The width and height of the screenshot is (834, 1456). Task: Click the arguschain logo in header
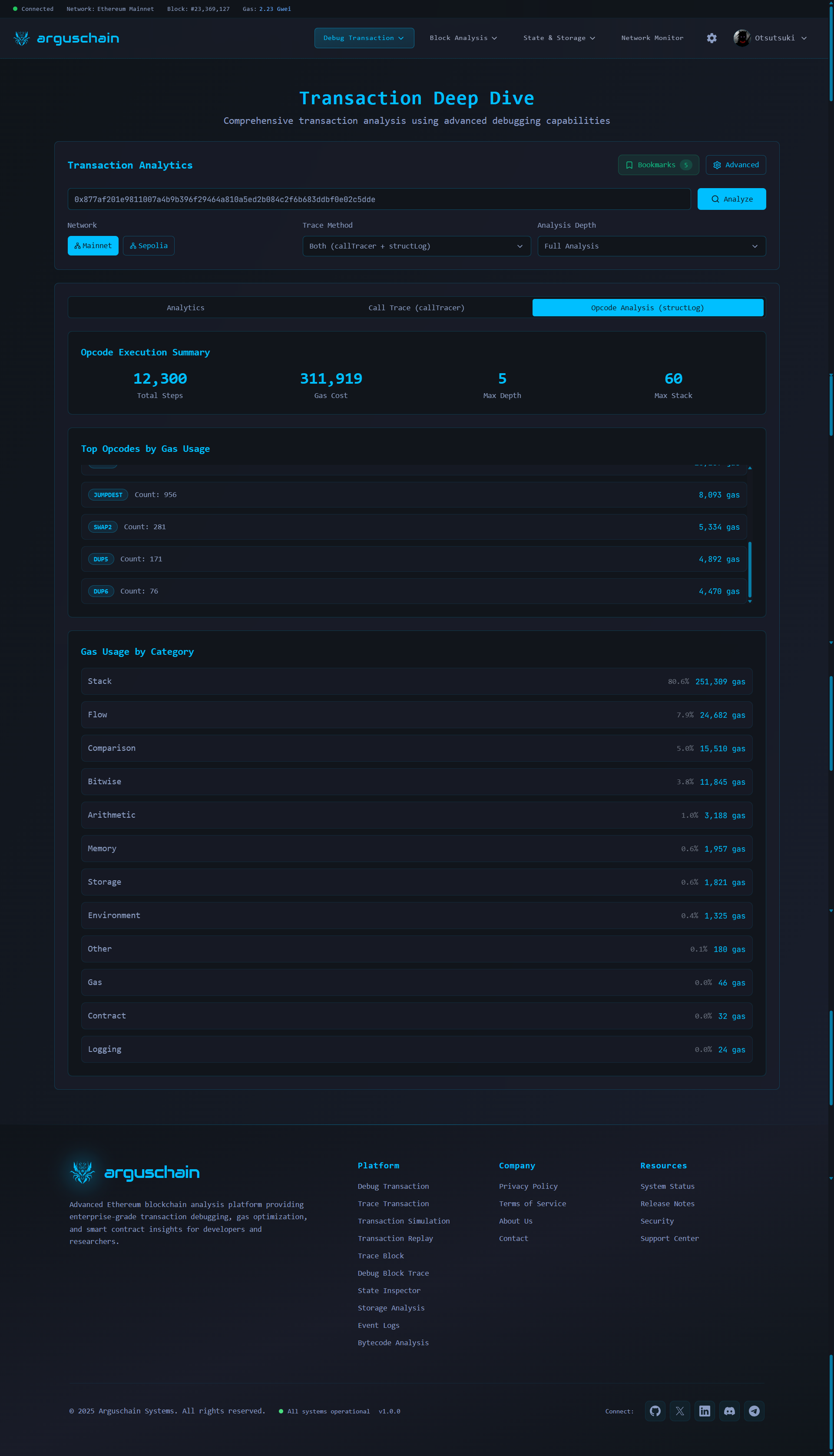click(x=66, y=38)
